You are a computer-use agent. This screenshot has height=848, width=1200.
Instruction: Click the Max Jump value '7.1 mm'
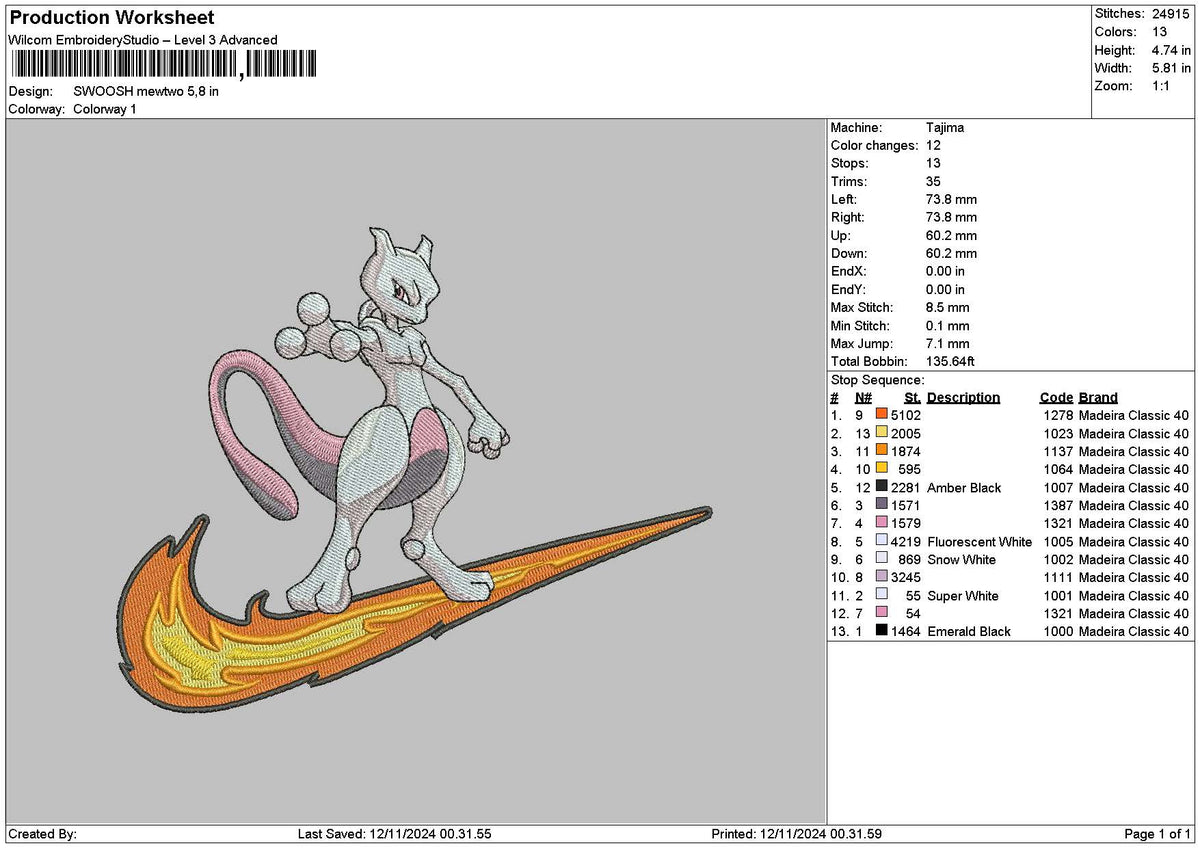pos(948,344)
